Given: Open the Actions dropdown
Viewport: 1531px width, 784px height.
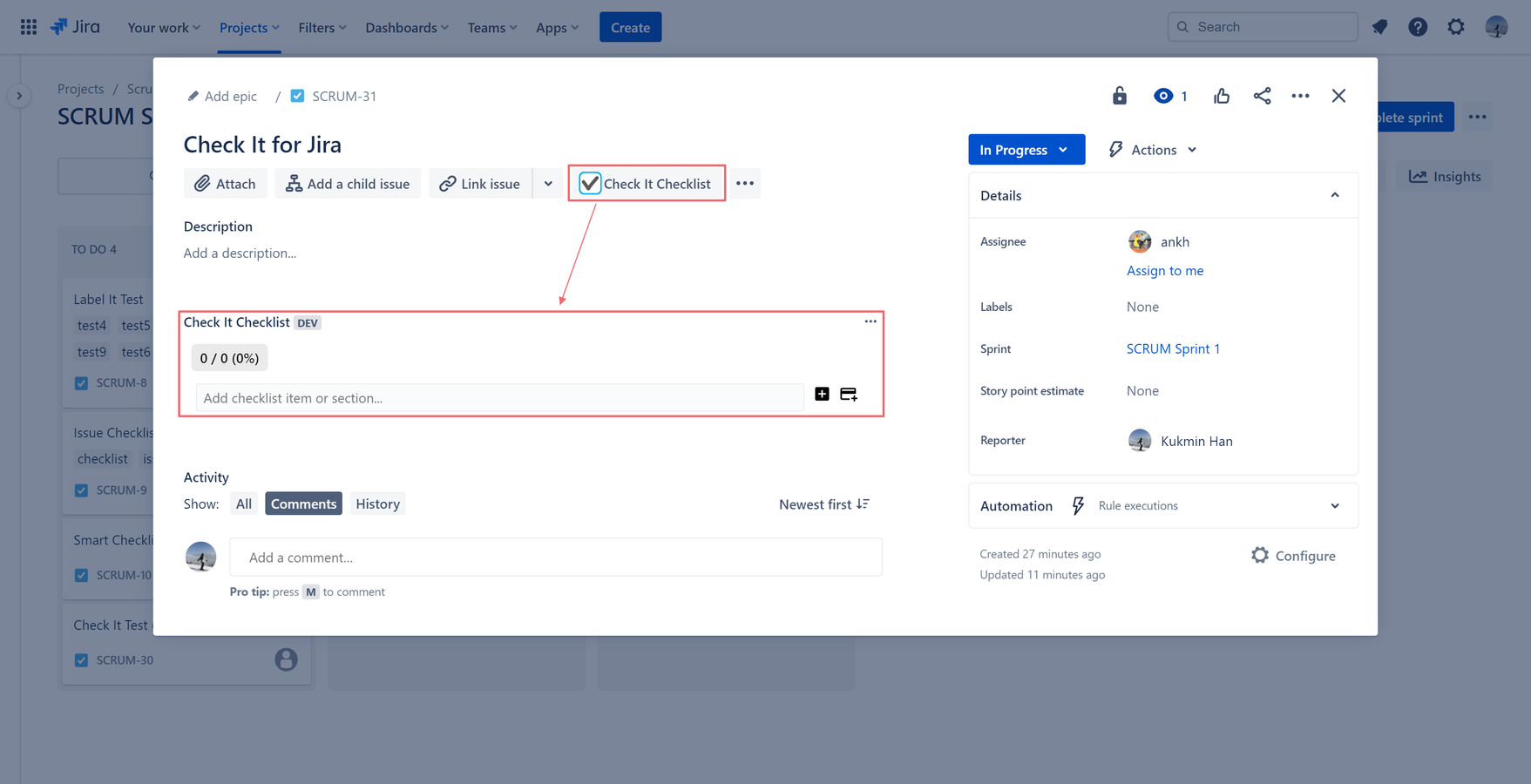Looking at the screenshot, I should [x=1152, y=150].
